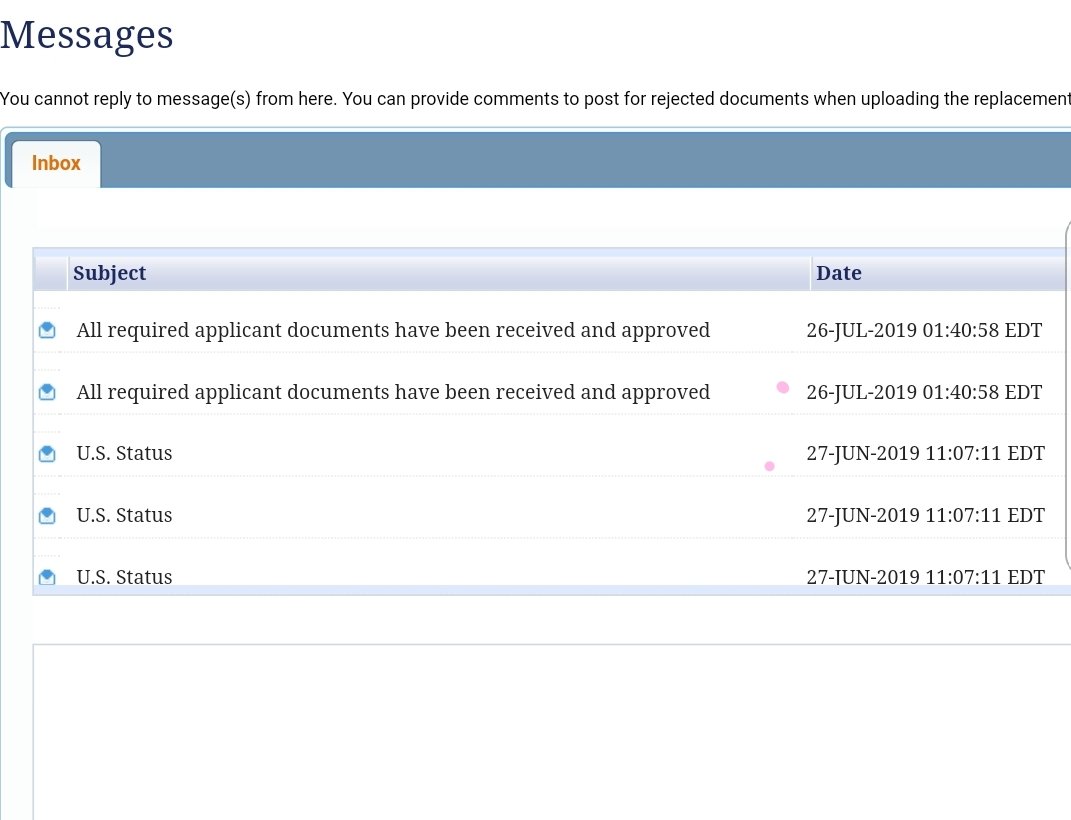
Task: Click envelope icon of first approved documents message
Action: 47,330
